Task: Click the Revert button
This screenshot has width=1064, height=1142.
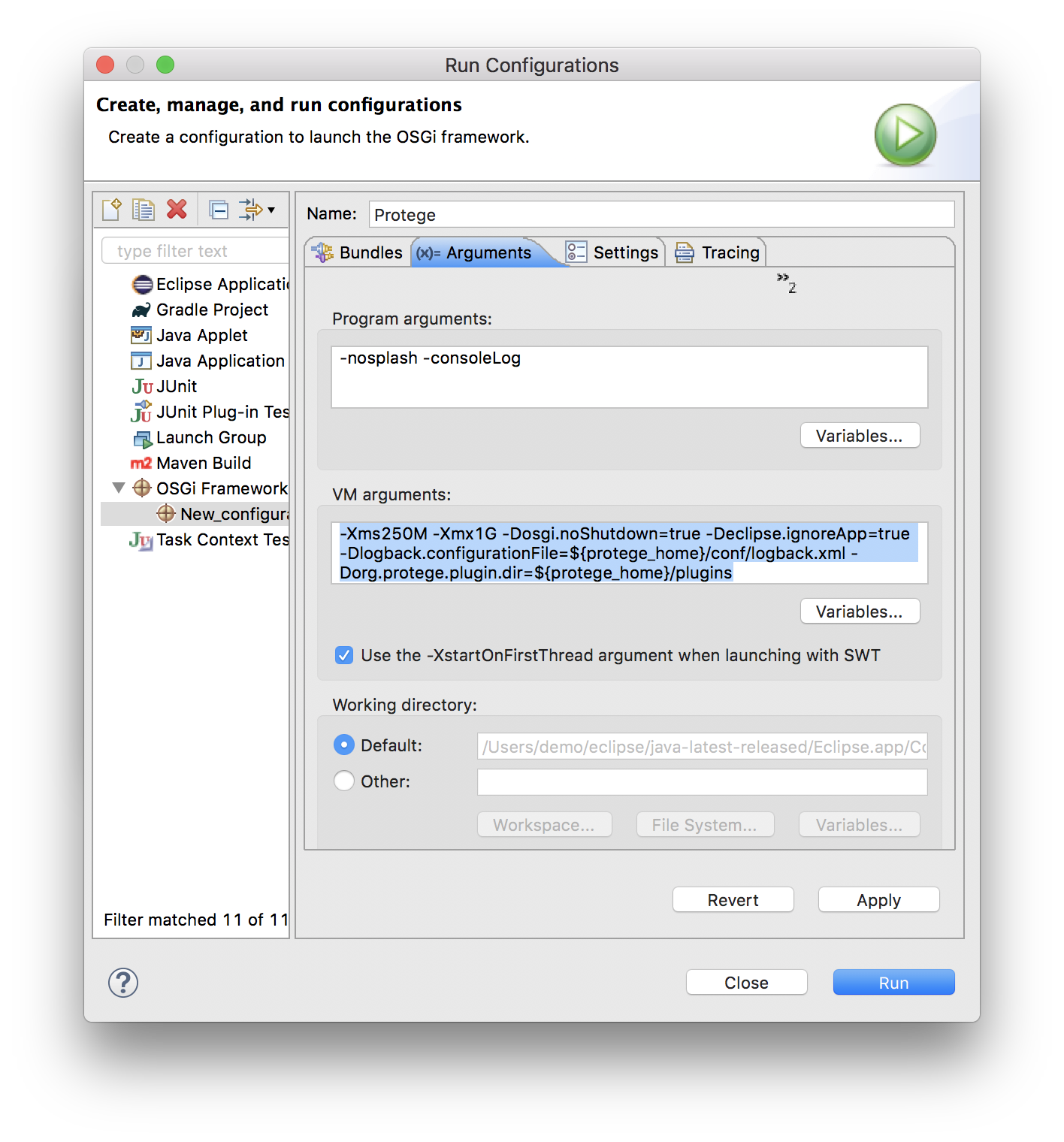Action: [733, 900]
